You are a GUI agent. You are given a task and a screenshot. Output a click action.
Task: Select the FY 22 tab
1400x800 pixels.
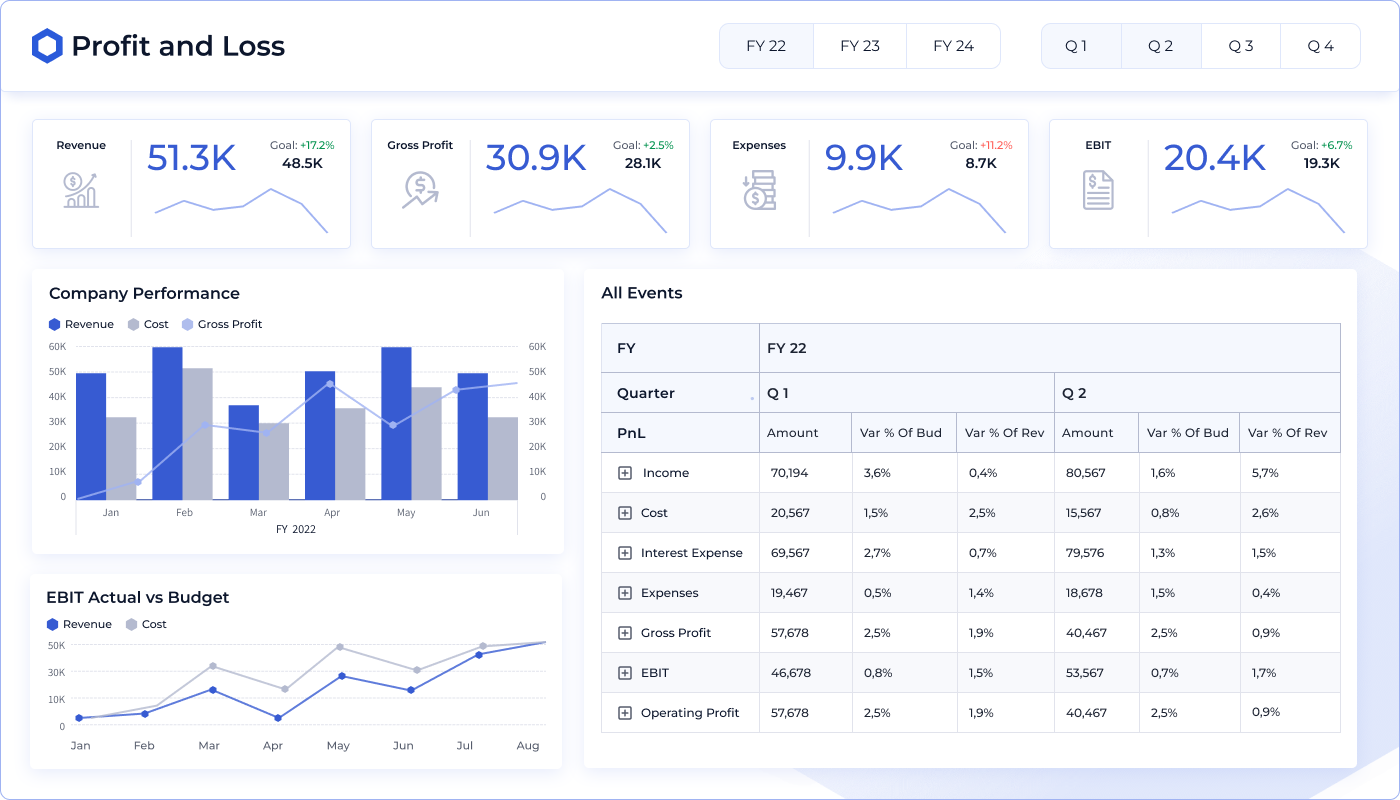[766, 46]
